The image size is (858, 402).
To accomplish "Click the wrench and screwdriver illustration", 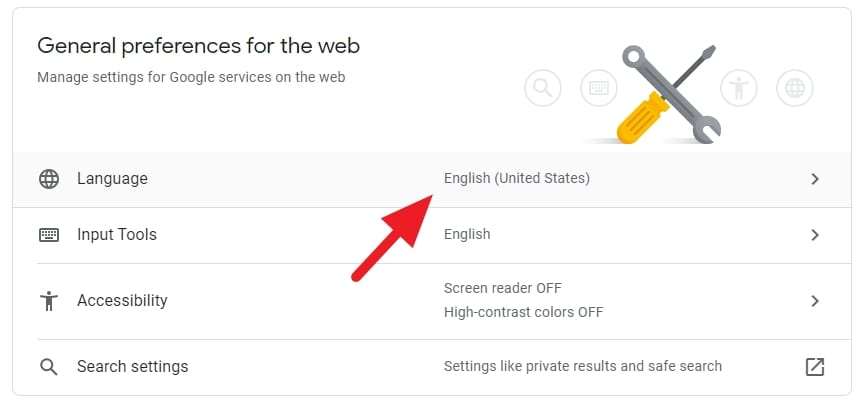I will (669, 94).
